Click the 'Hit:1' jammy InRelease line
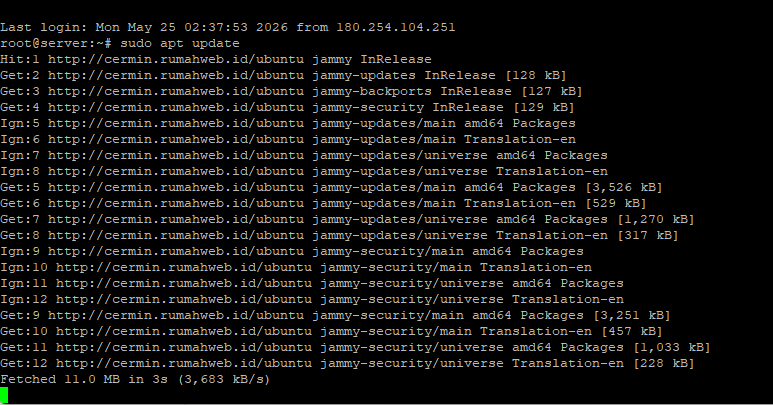773x405 pixels. coord(216,60)
